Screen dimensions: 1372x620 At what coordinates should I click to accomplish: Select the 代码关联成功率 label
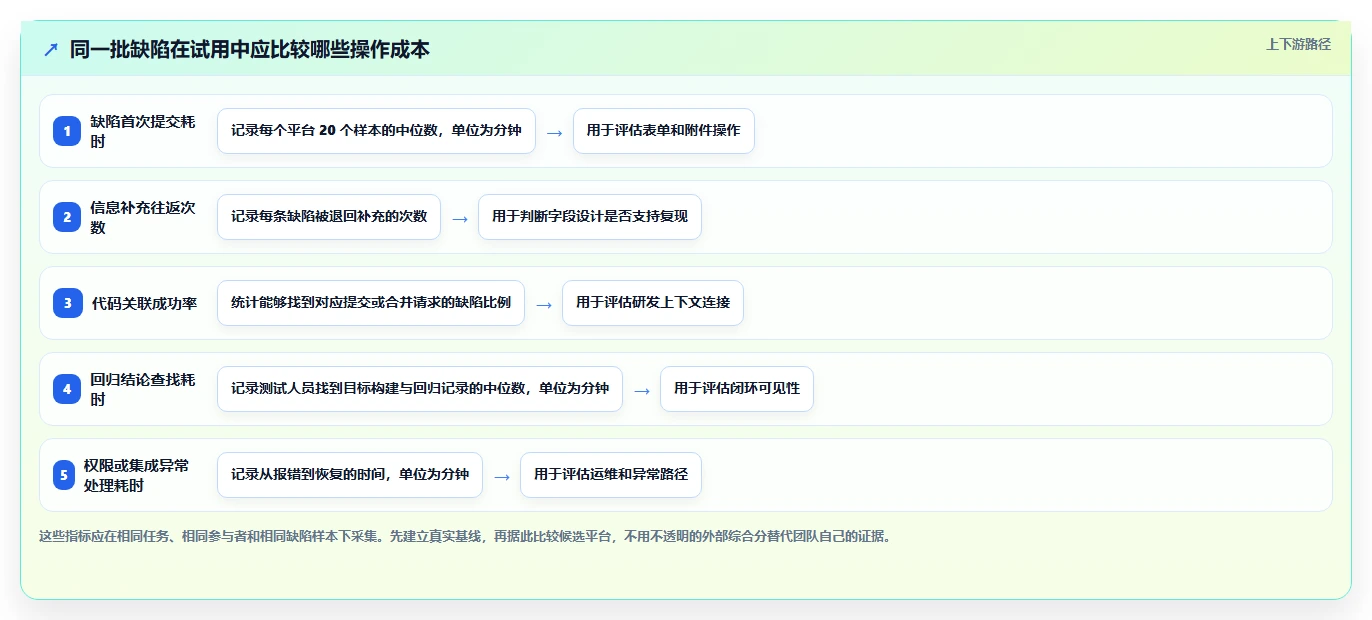[145, 303]
